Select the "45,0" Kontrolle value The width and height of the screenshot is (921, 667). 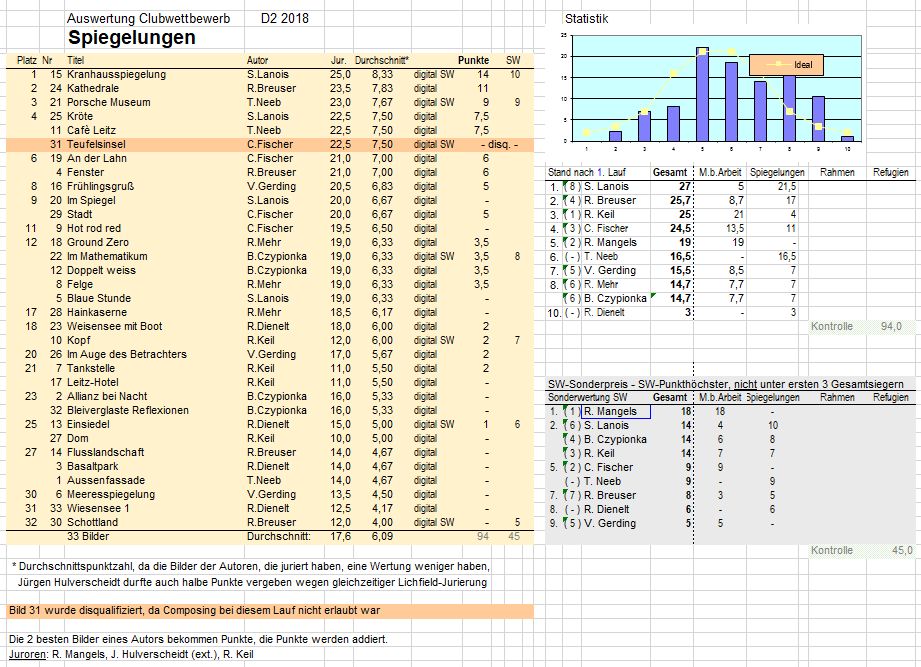[x=902, y=551]
